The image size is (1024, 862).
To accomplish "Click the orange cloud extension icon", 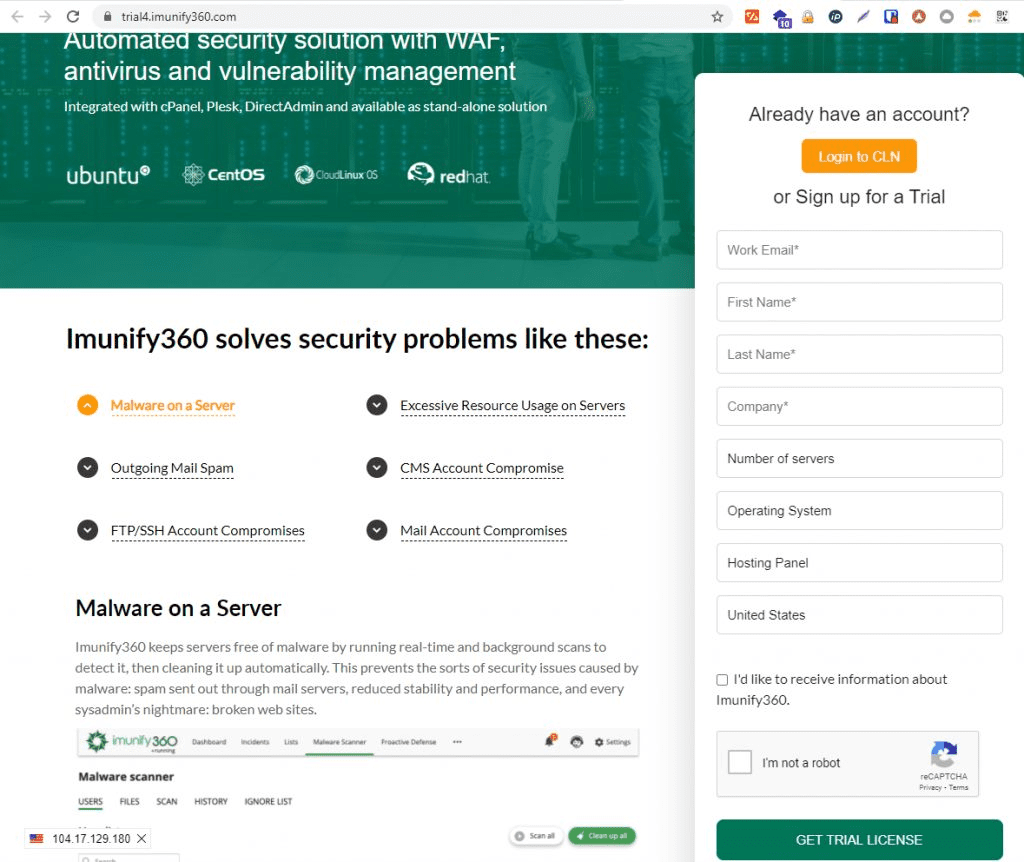I will point(974,16).
